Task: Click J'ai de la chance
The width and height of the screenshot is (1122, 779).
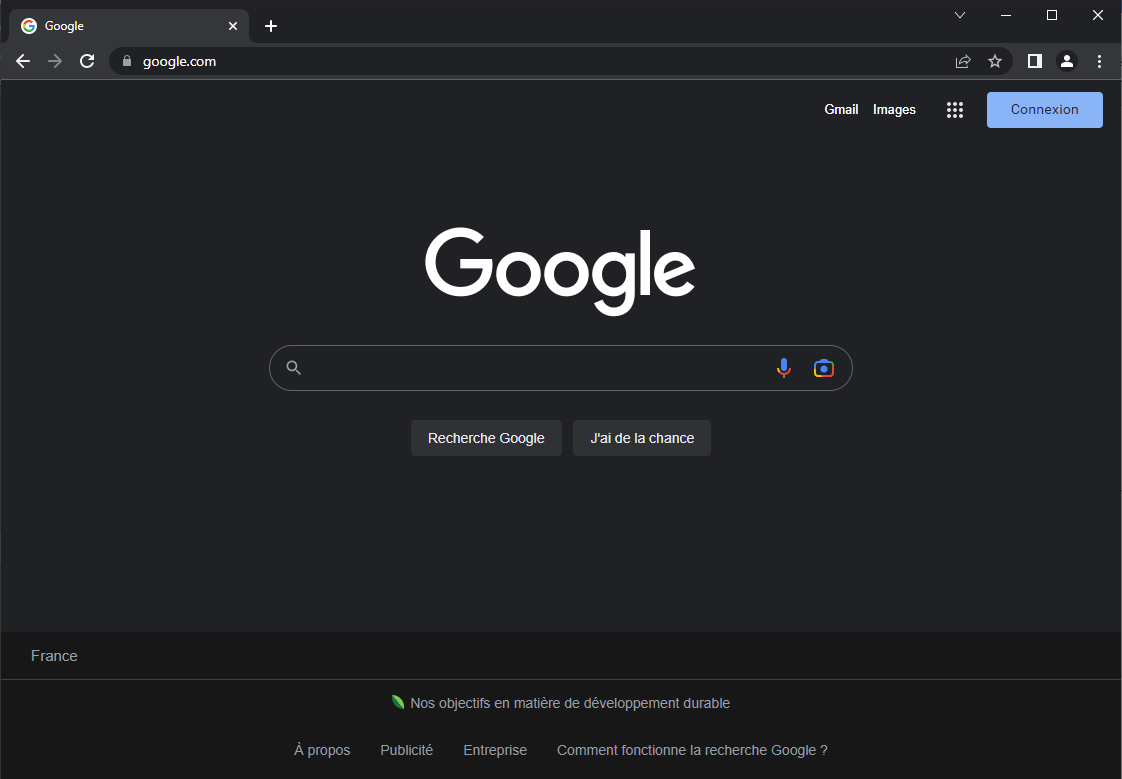Action: click(641, 438)
